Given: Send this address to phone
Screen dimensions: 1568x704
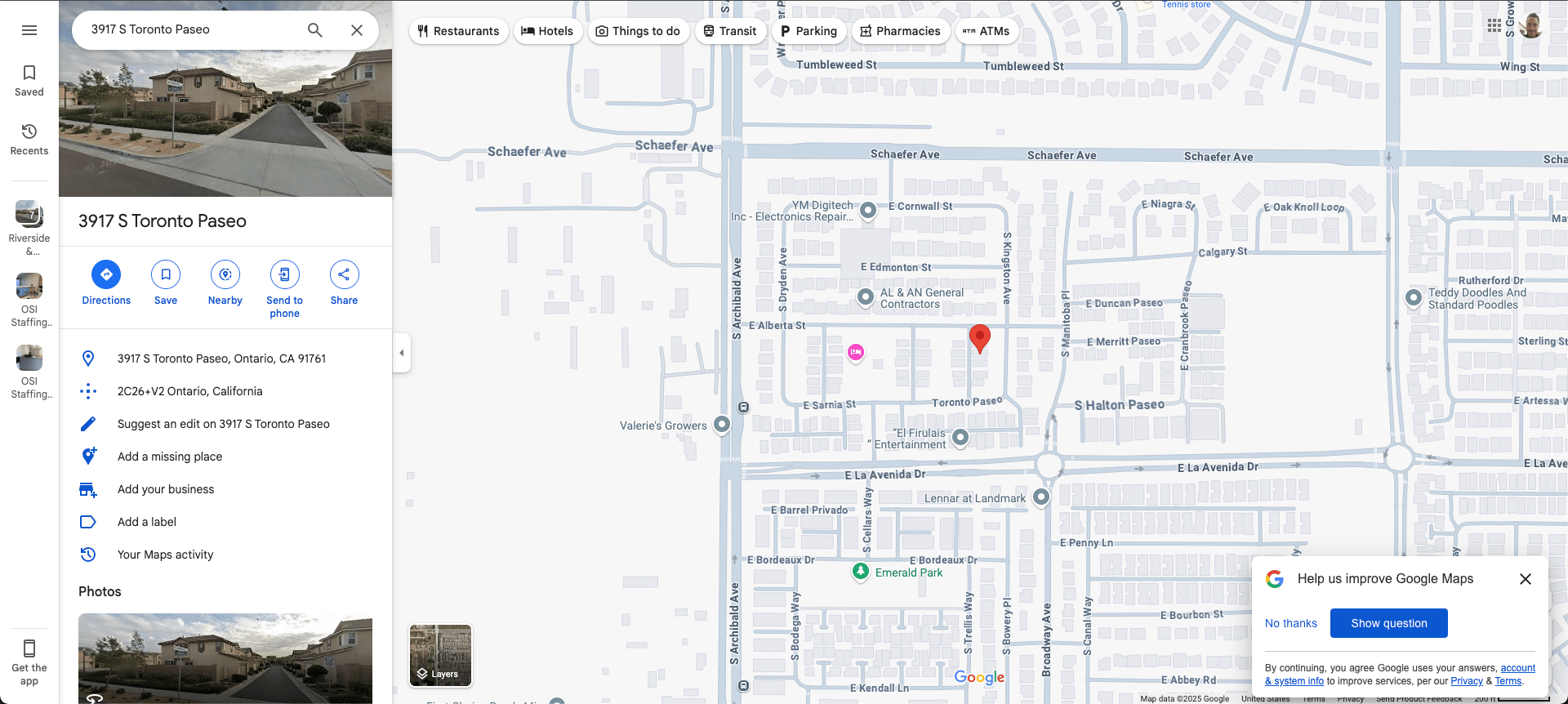Looking at the screenshot, I should 284,275.
